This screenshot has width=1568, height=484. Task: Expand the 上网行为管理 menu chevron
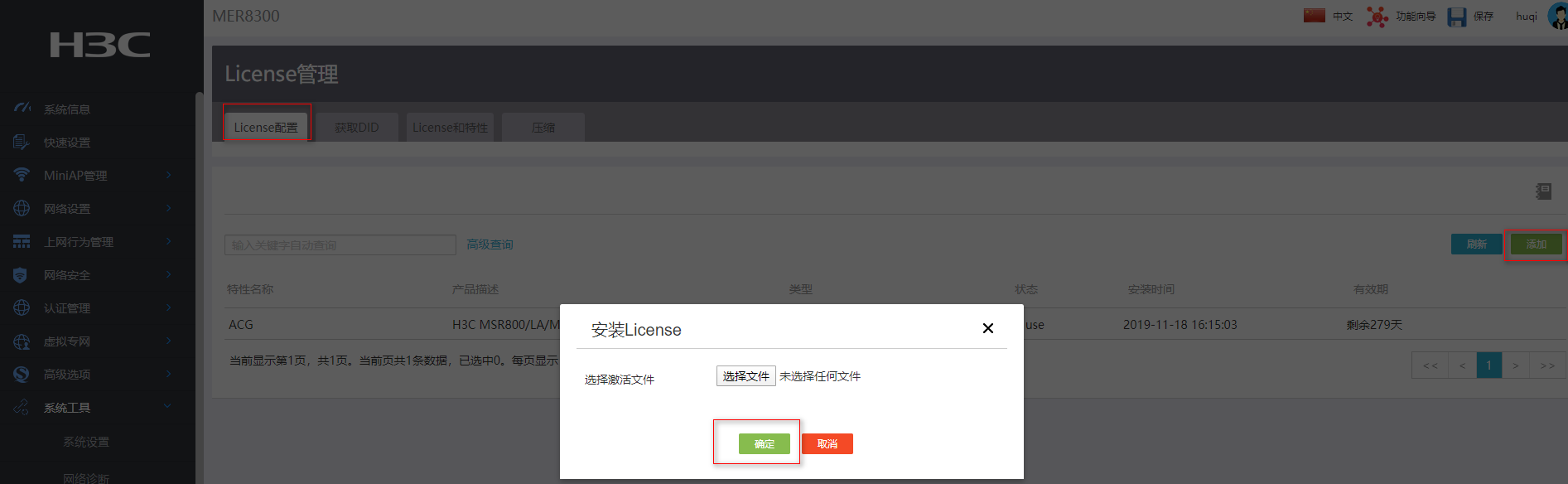[168, 241]
